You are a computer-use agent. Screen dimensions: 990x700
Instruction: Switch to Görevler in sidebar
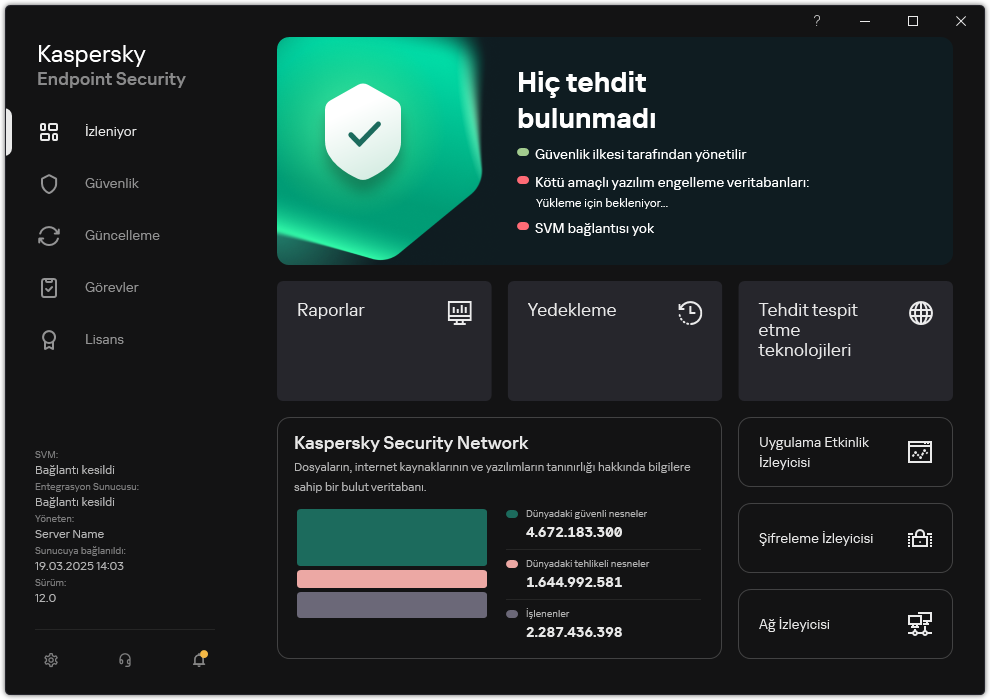coord(111,288)
